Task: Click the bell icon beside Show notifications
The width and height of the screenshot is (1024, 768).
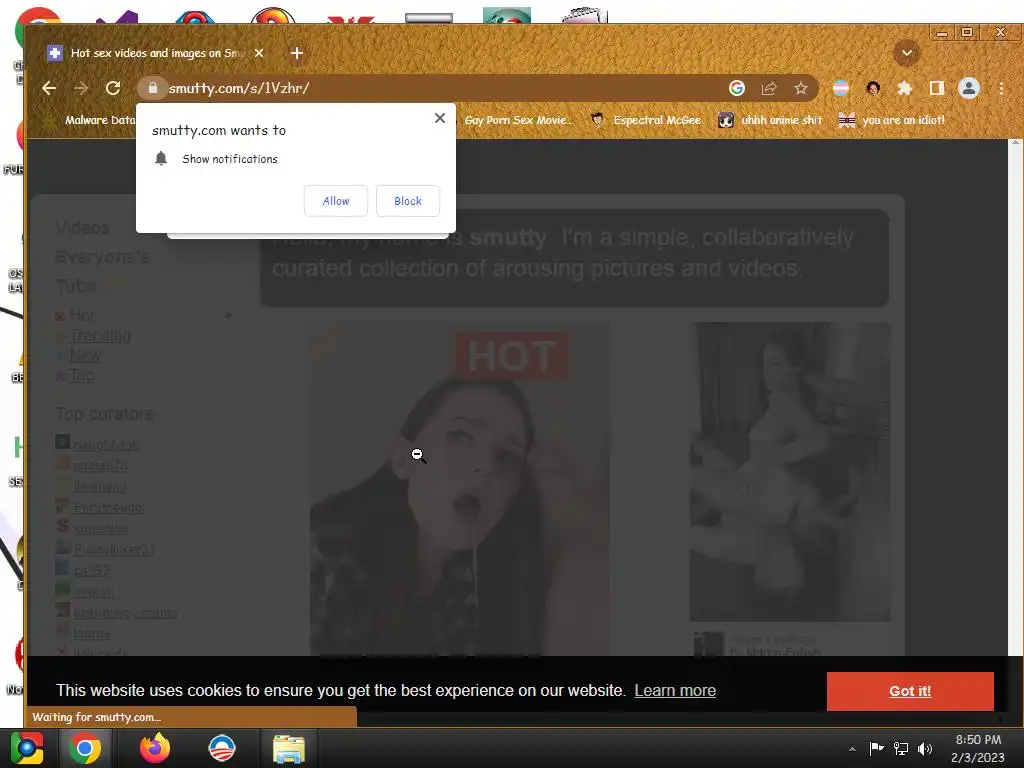Action: tap(161, 158)
